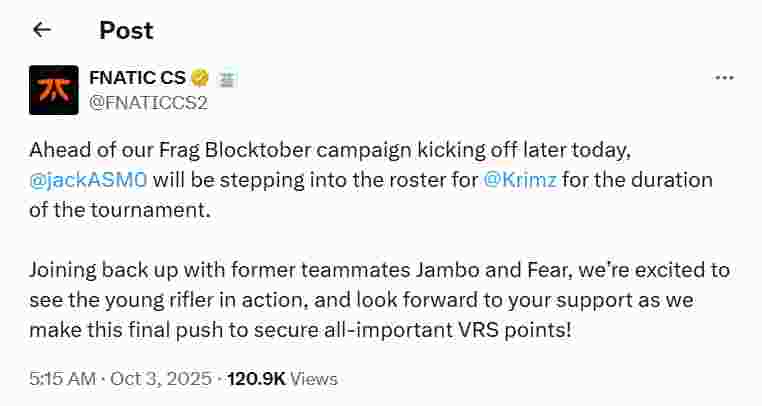This screenshot has width=762, height=406.
Task: Open the three-dot more options menu
Action: point(725,78)
